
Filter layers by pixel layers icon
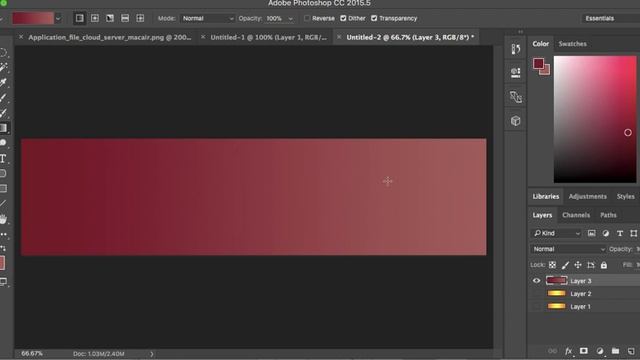point(591,233)
